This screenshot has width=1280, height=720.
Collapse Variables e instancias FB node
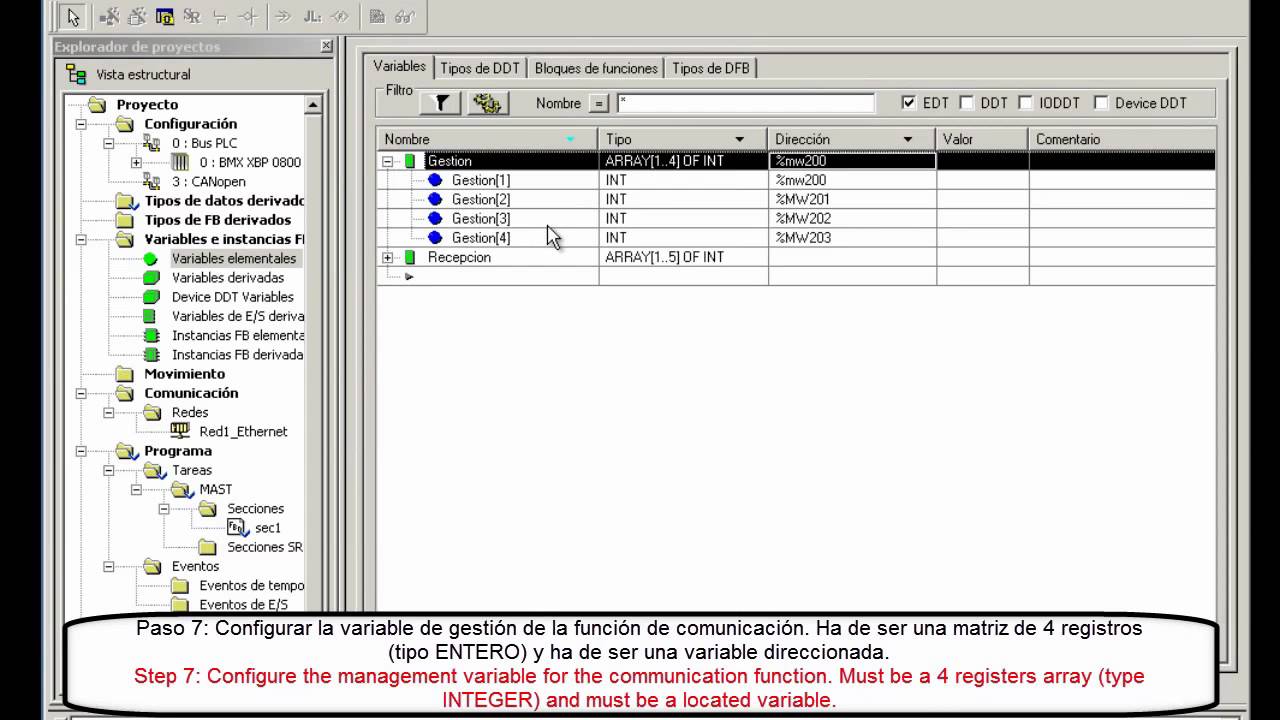[81, 239]
